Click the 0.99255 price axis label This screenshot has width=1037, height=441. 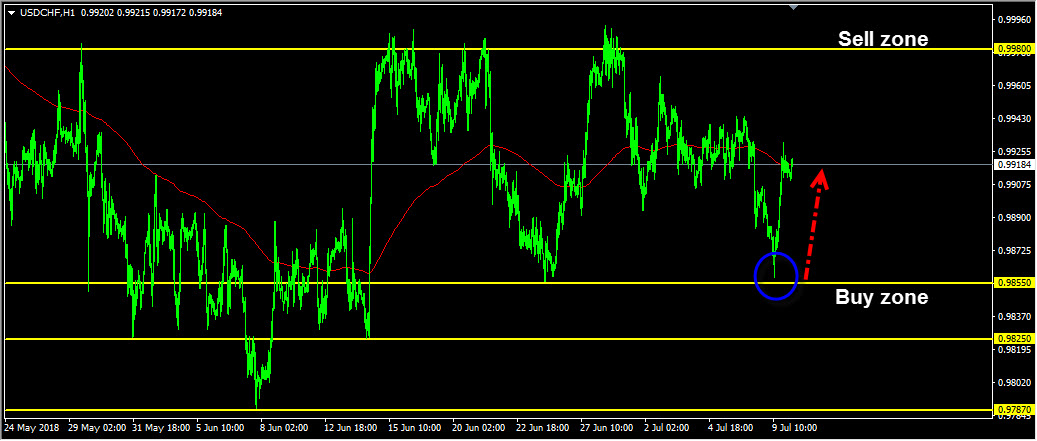[1013, 151]
